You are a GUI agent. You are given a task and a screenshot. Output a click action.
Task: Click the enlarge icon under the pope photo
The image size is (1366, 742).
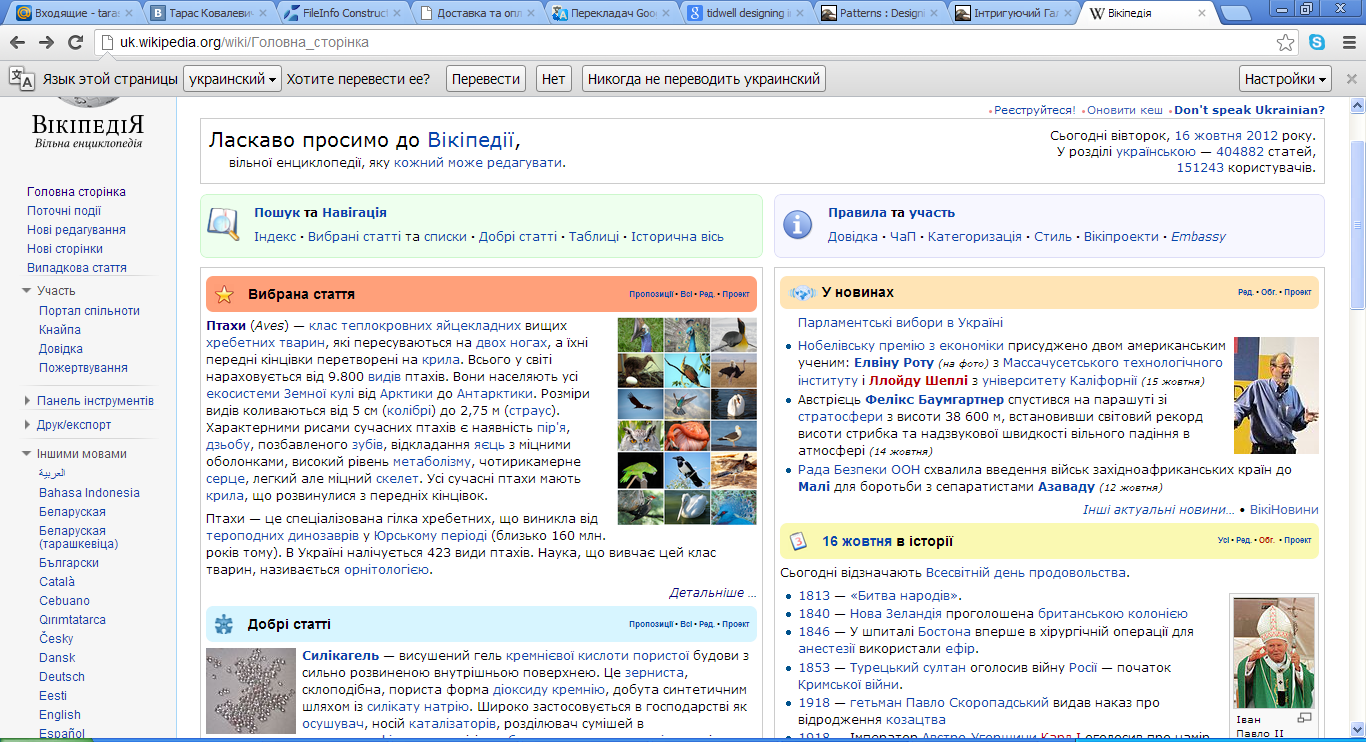click(x=1304, y=717)
